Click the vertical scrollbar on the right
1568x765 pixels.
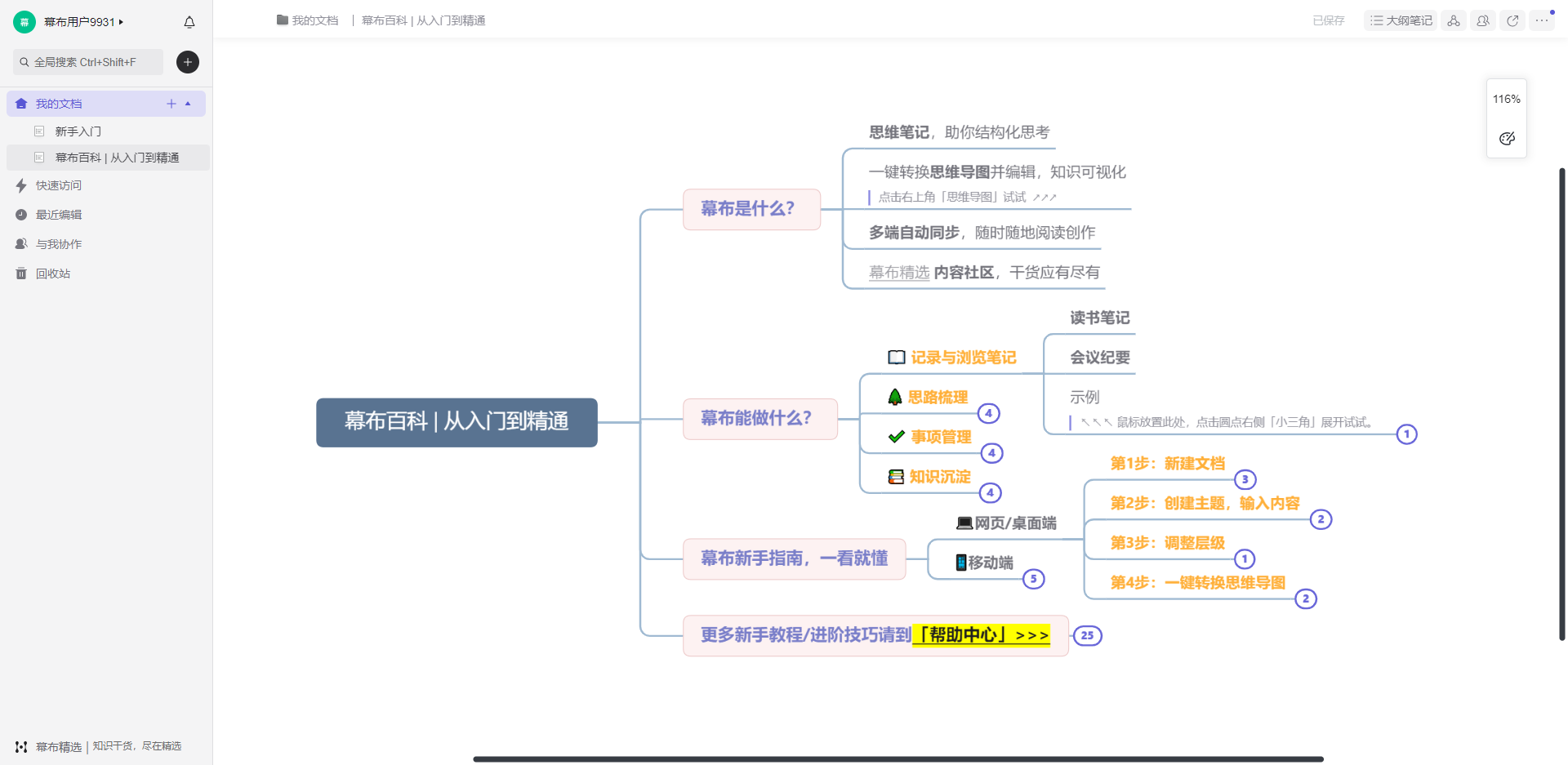pyautogui.click(x=1562, y=404)
